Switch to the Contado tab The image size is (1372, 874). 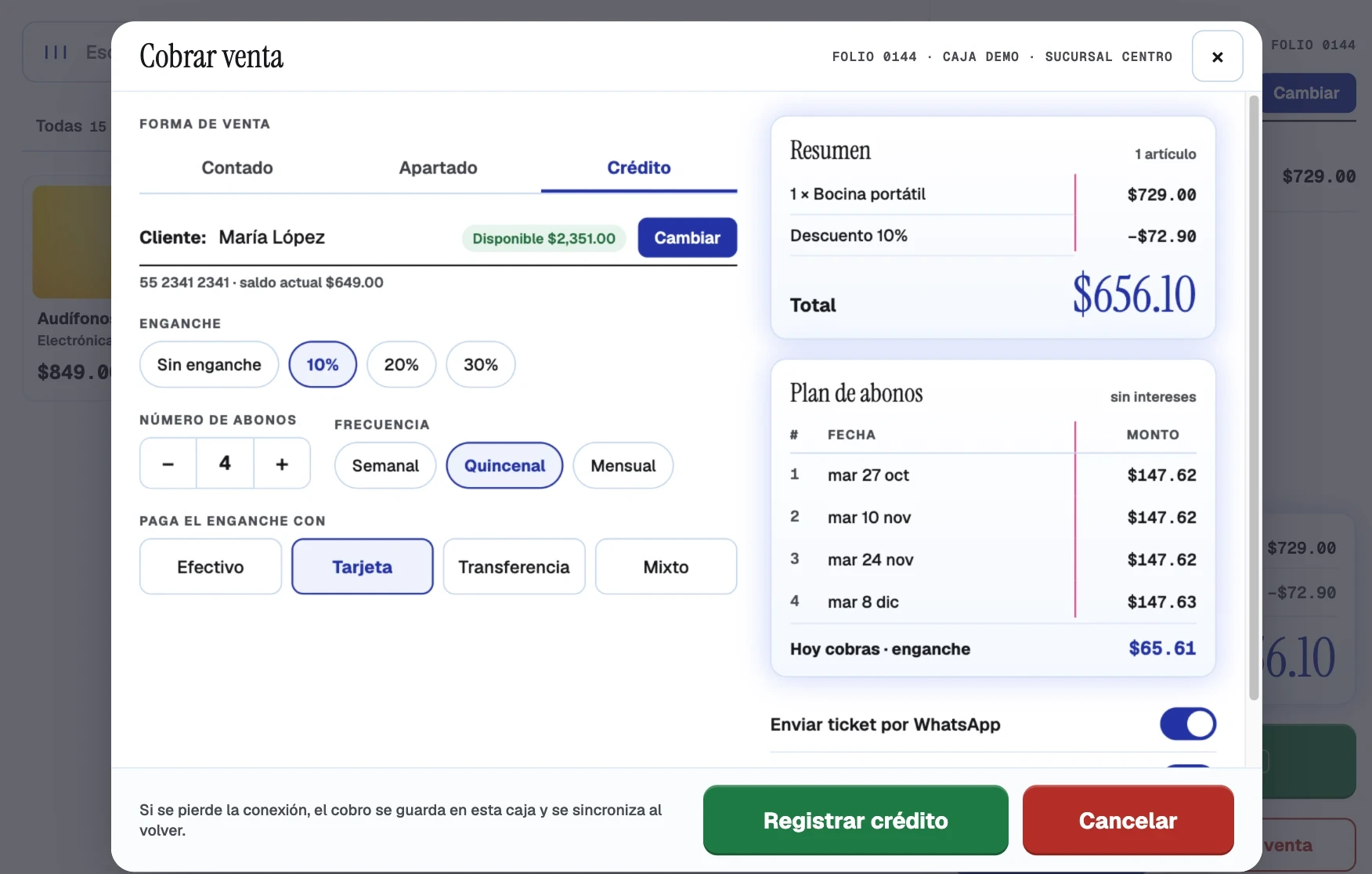(237, 168)
